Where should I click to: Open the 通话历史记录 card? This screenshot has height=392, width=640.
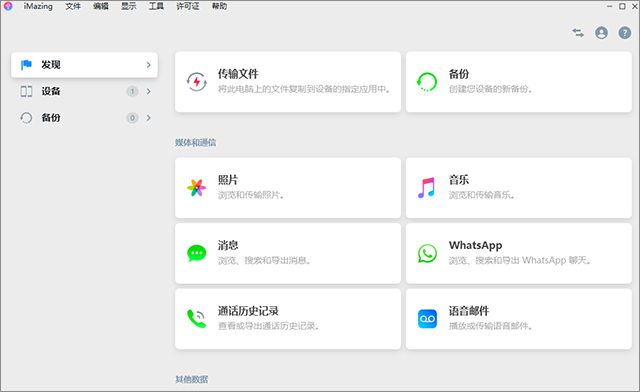288,319
